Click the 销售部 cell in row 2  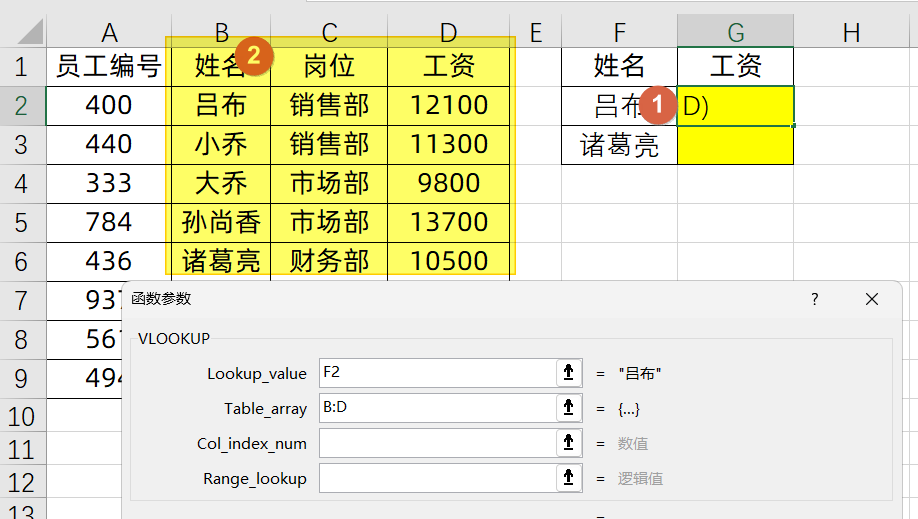[329, 106]
